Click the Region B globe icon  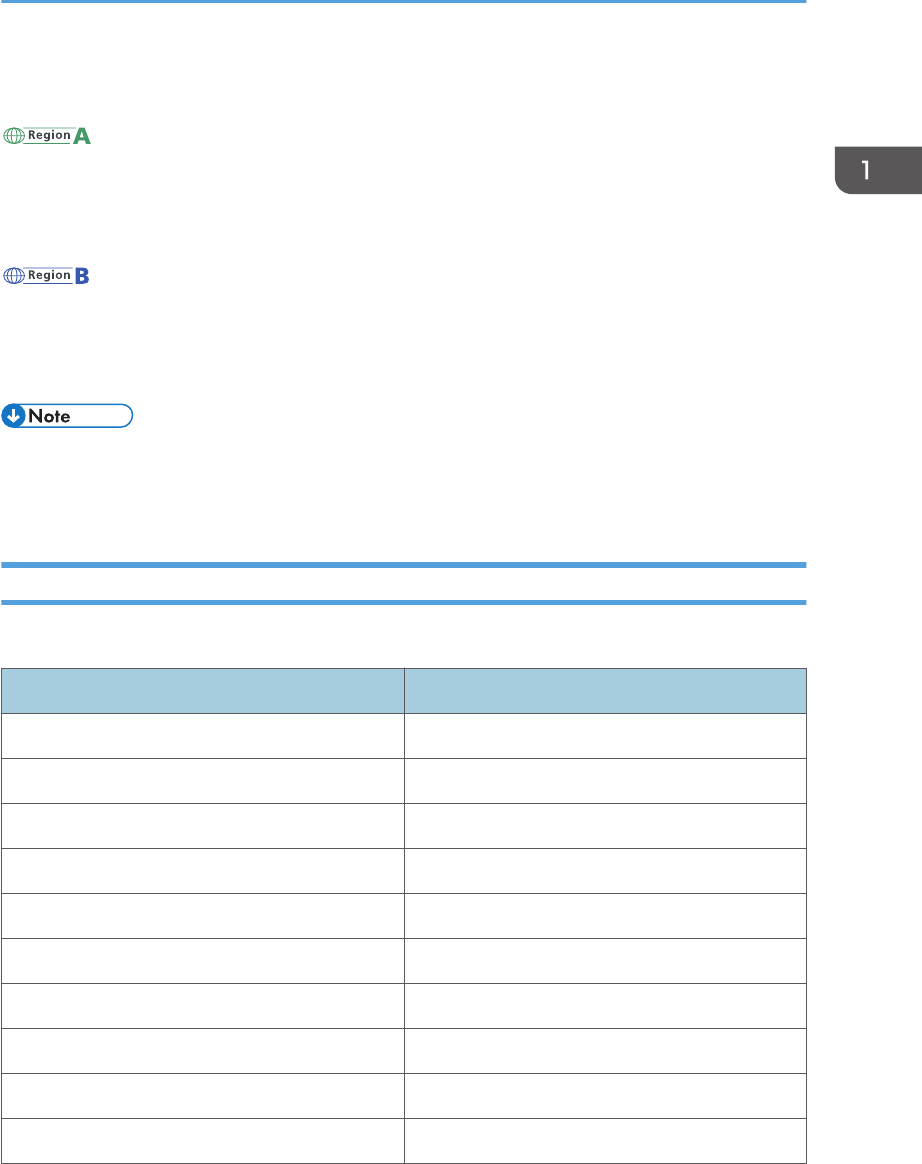point(14,275)
